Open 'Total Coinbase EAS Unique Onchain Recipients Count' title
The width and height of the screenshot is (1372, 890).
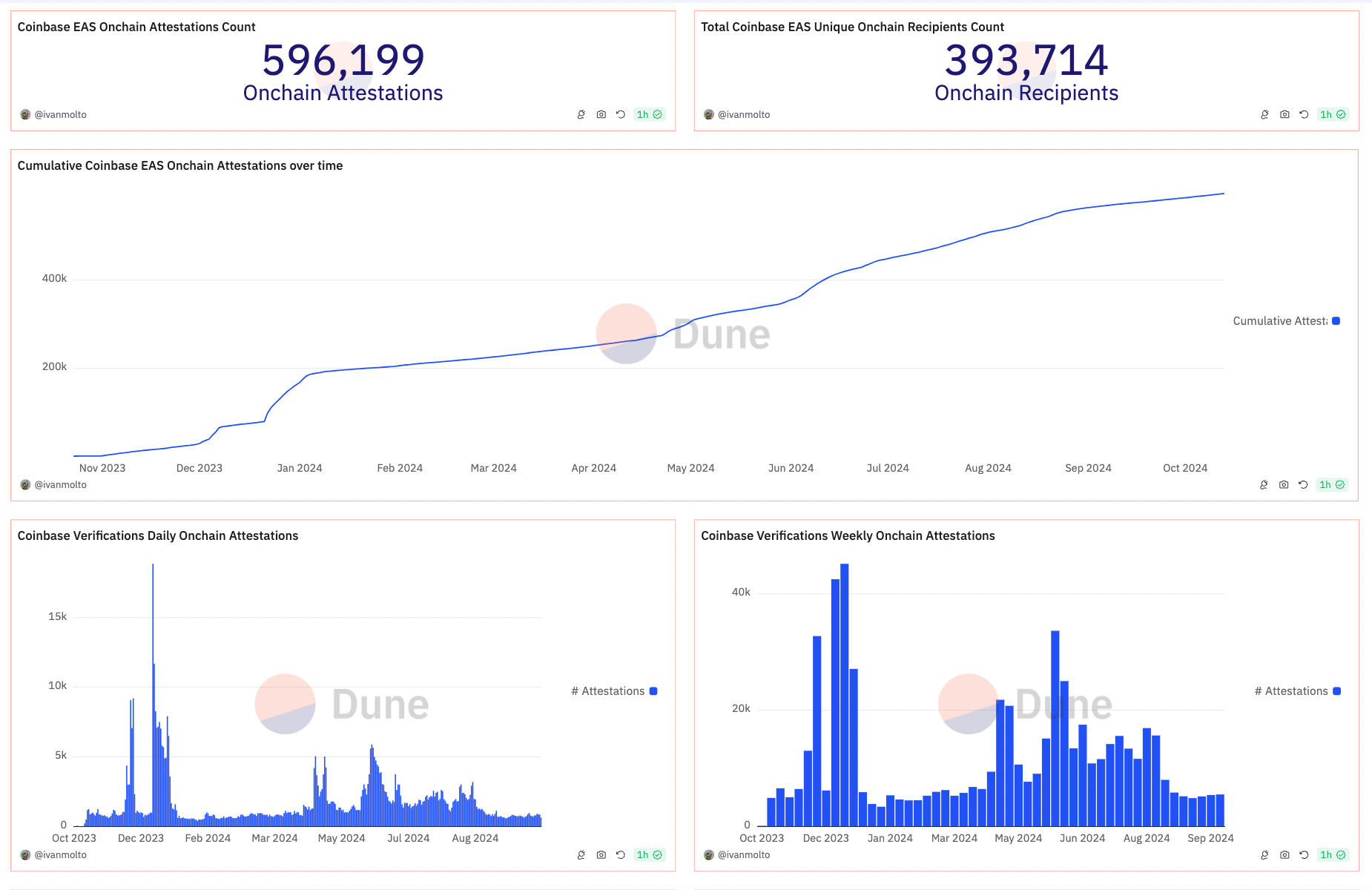click(x=852, y=27)
